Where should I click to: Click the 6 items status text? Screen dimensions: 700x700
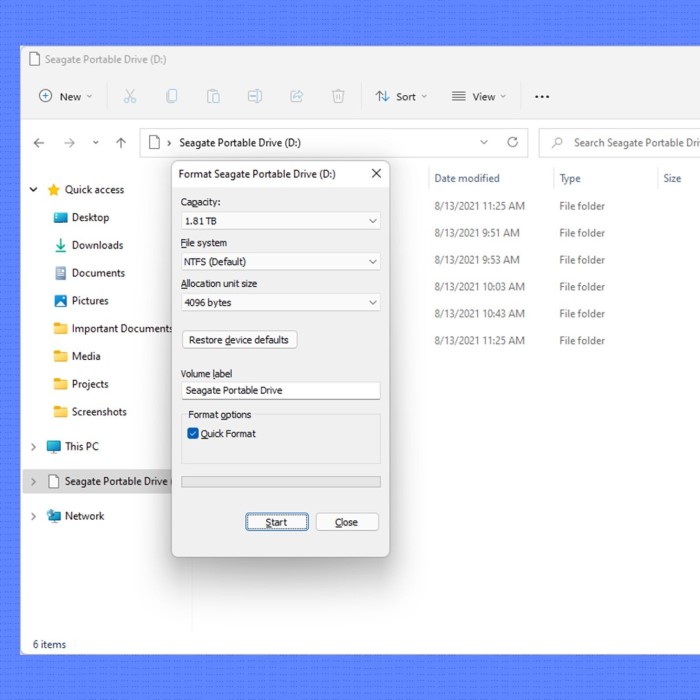click(50, 645)
